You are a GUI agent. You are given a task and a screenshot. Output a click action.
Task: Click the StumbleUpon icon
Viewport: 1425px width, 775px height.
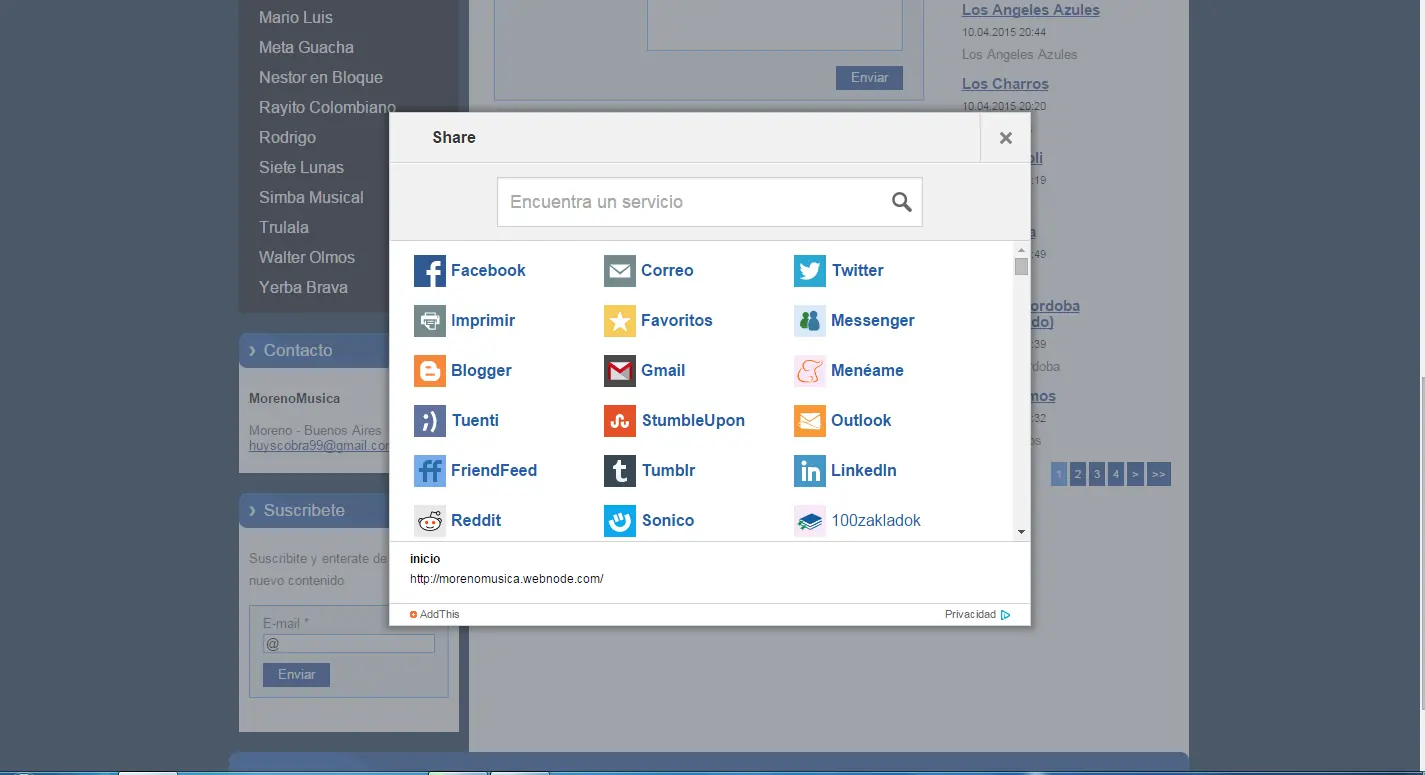click(620, 421)
